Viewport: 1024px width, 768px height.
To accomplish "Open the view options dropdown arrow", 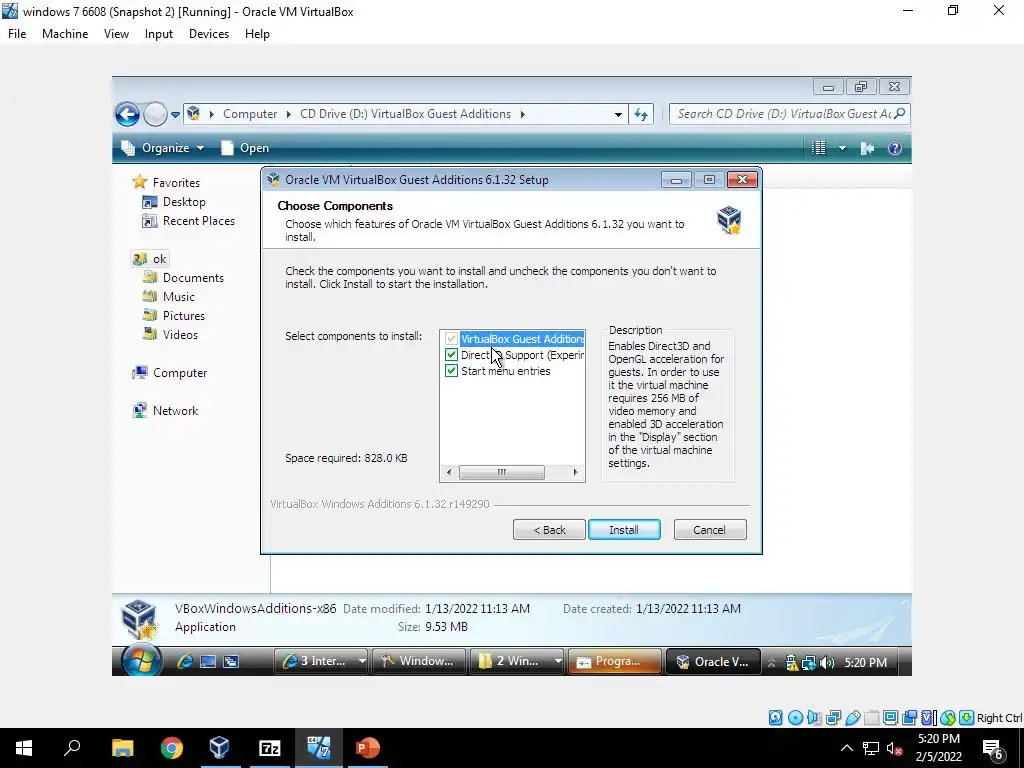I will point(842,148).
